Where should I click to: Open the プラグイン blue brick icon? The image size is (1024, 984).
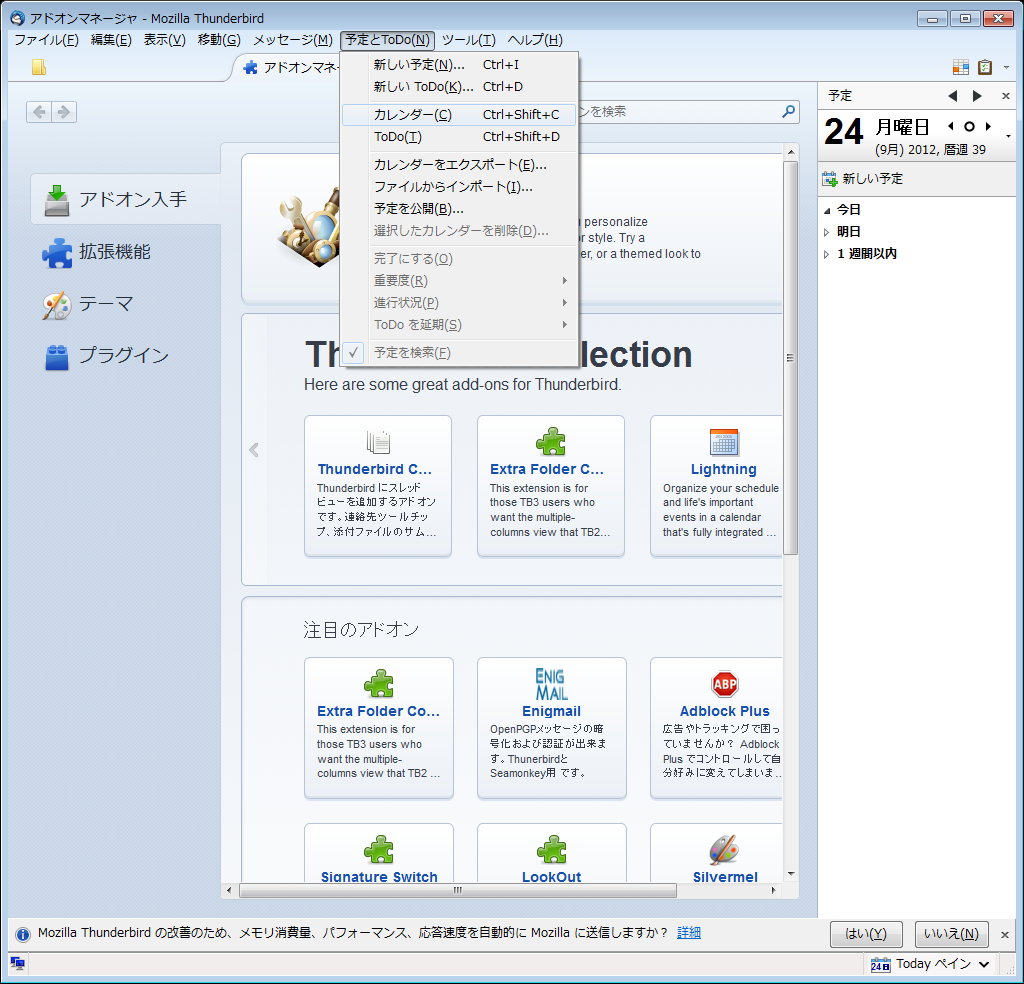pyautogui.click(x=57, y=356)
